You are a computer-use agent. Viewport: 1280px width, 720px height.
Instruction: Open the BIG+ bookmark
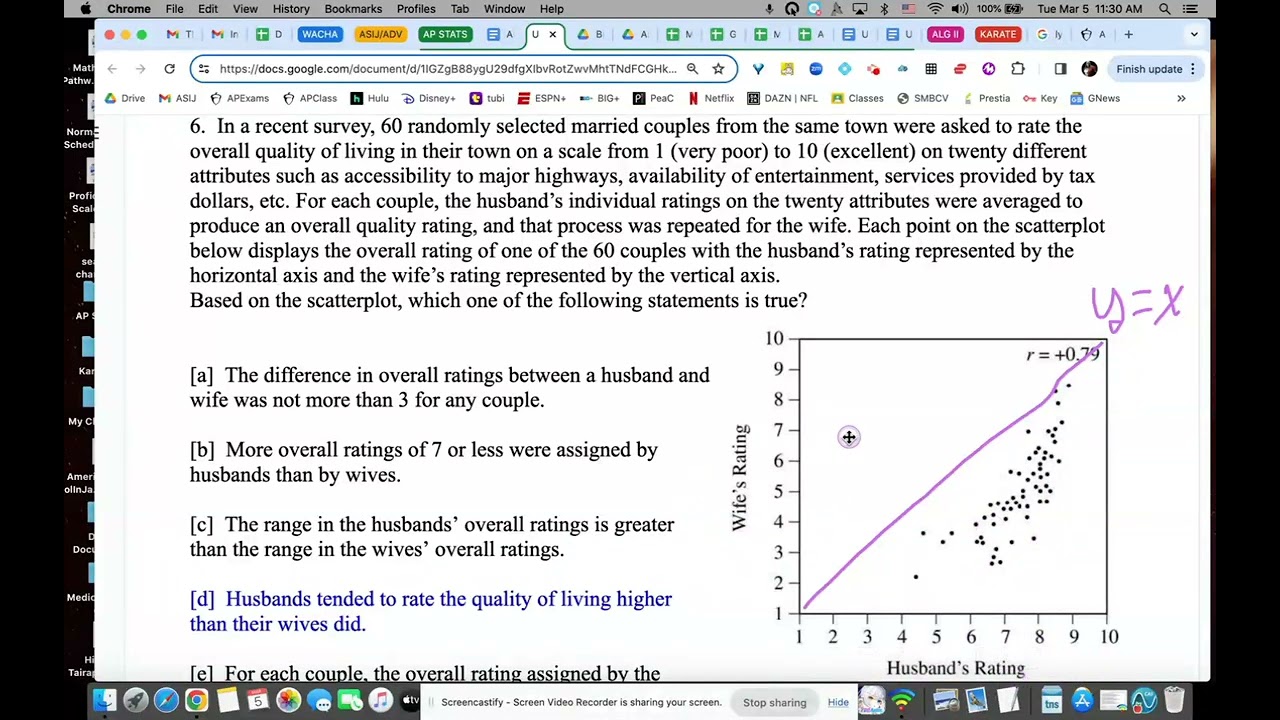(599, 98)
